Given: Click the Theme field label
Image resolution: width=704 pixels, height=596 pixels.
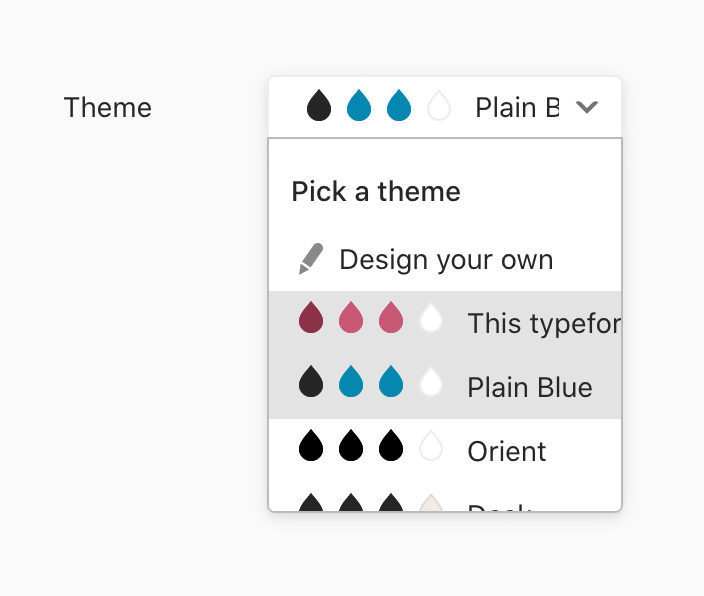Looking at the screenshot, I should (108, 107).
